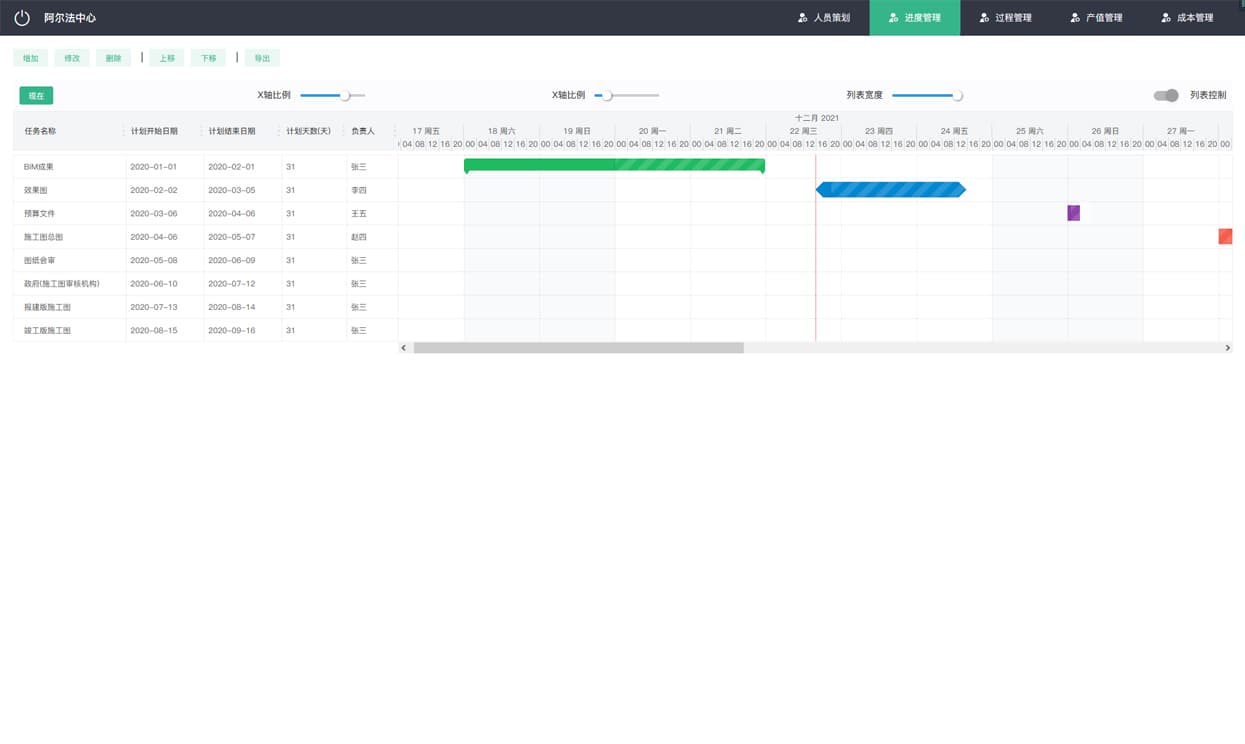Screen dimensions: 1245x744
Task: Click the 修改 button
Action: 72,58
